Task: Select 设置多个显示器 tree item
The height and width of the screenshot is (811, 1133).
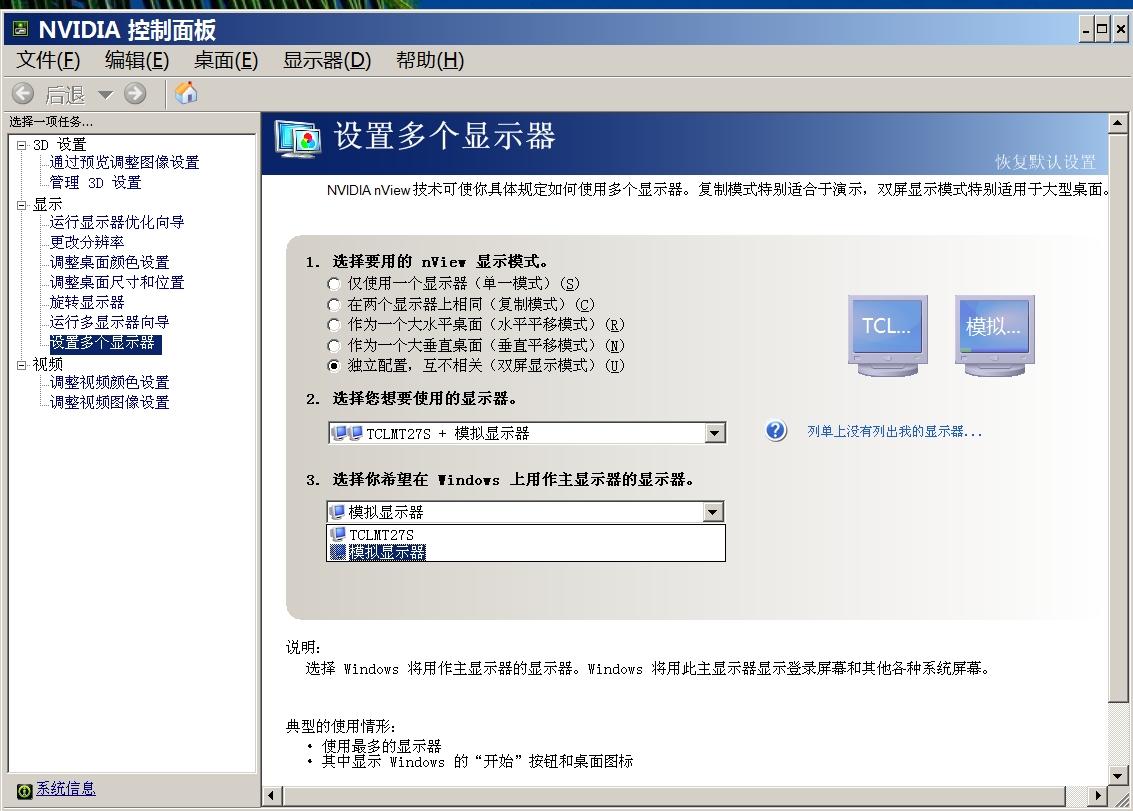Action: click(105, 343)
